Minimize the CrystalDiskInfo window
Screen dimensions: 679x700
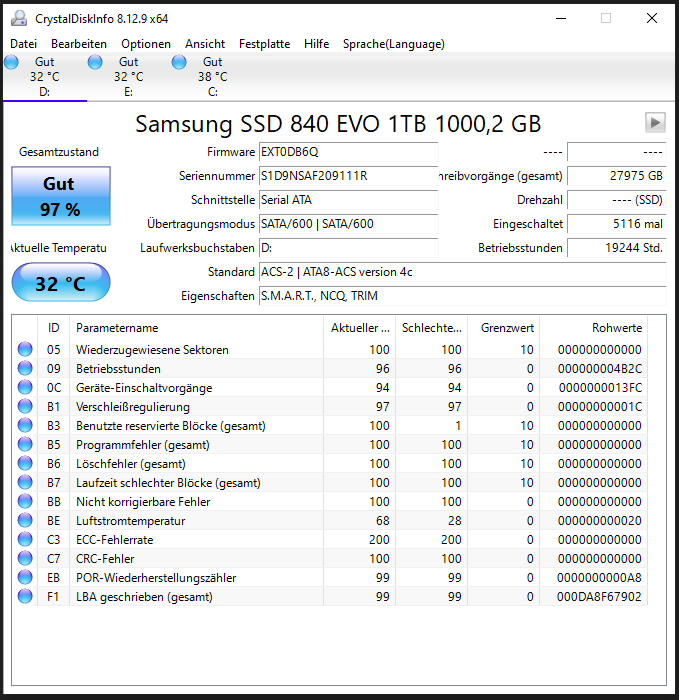[561, 18]
